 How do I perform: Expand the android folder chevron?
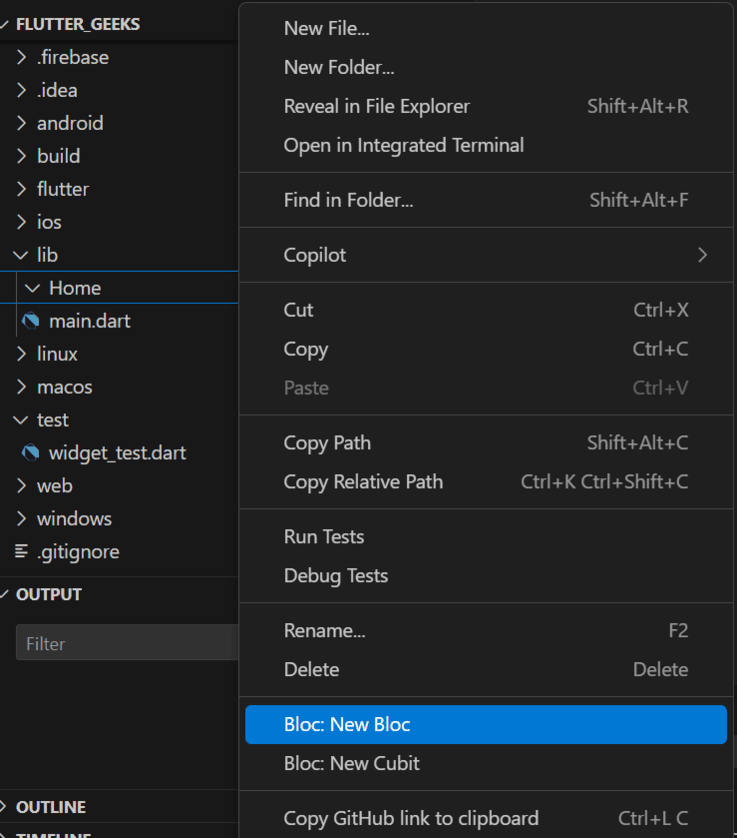click(x=22, y=123)
